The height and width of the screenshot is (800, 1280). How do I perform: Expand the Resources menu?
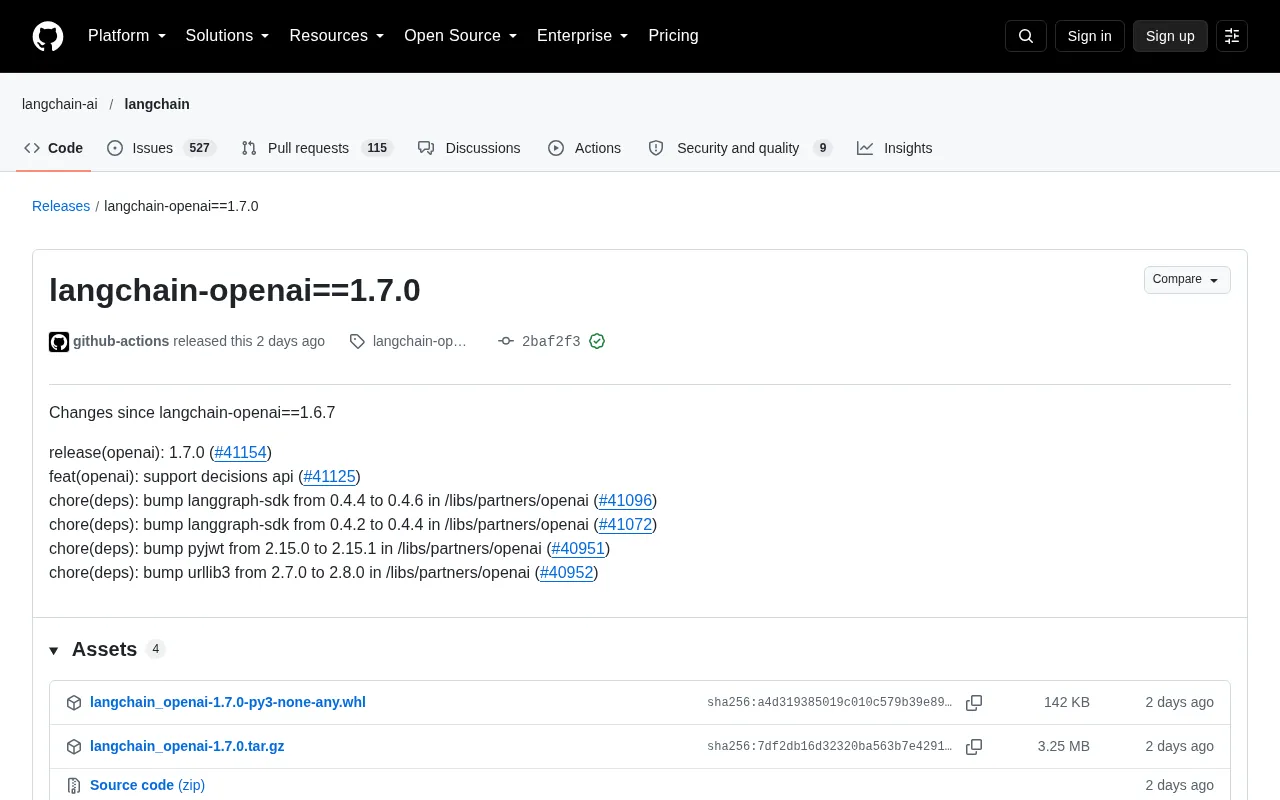point(337,36)
